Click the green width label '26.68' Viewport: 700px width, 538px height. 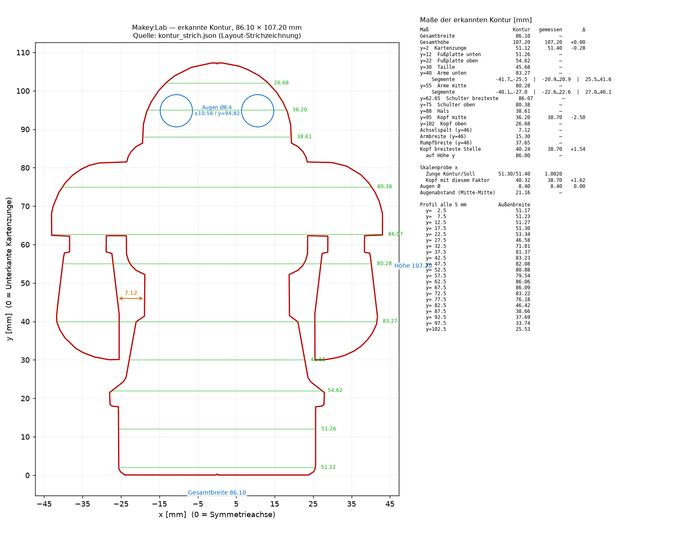tap(281, 83)
